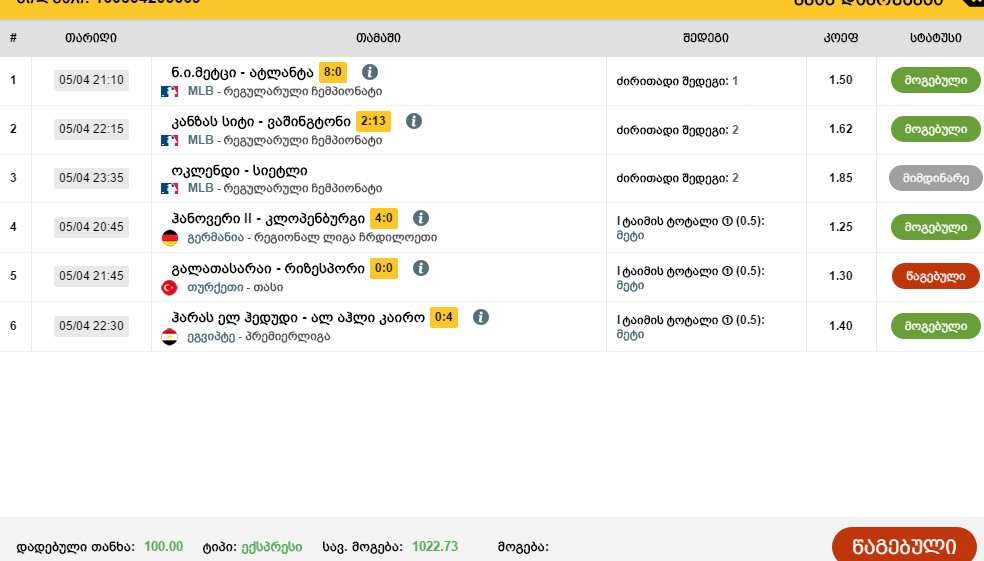
Task: Click the 2:13 score badge
Action: coord(373,121)
